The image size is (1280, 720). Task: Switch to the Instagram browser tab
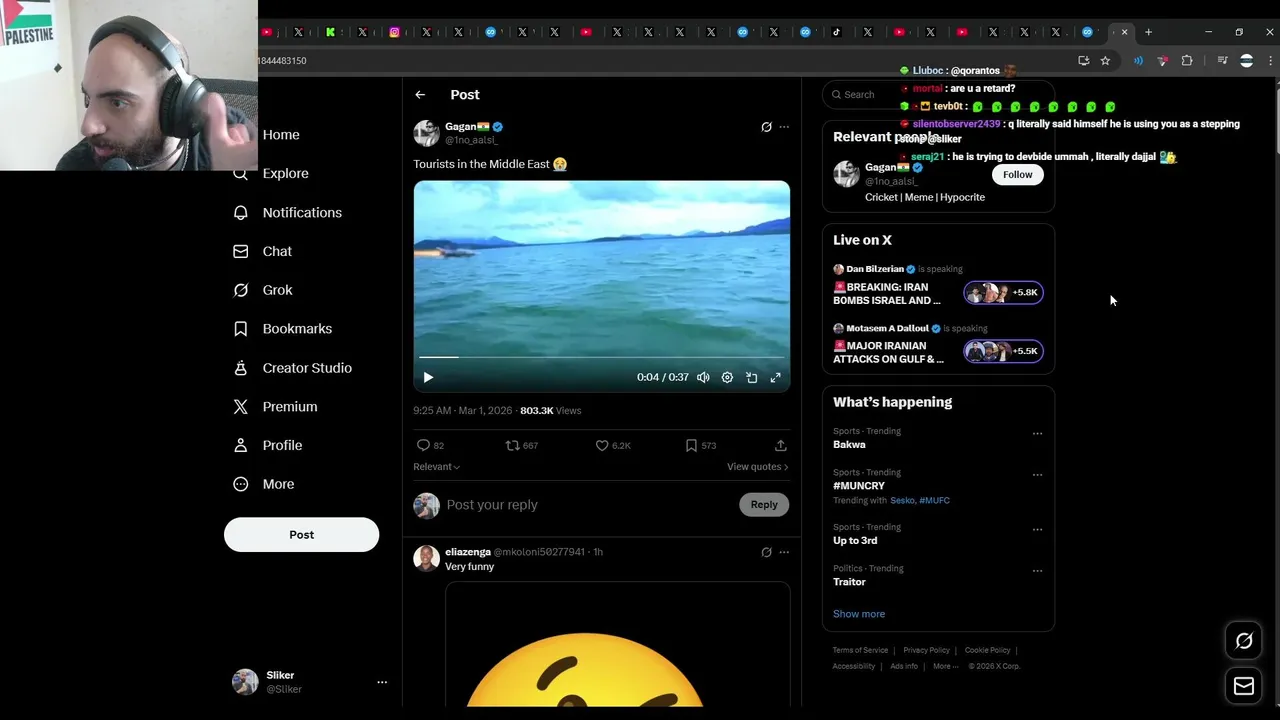(395, 32)
